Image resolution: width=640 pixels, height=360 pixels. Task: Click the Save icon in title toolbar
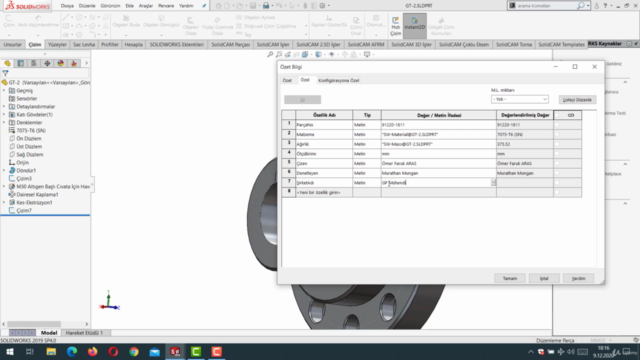pyautogui.click(x=253, y=6)
